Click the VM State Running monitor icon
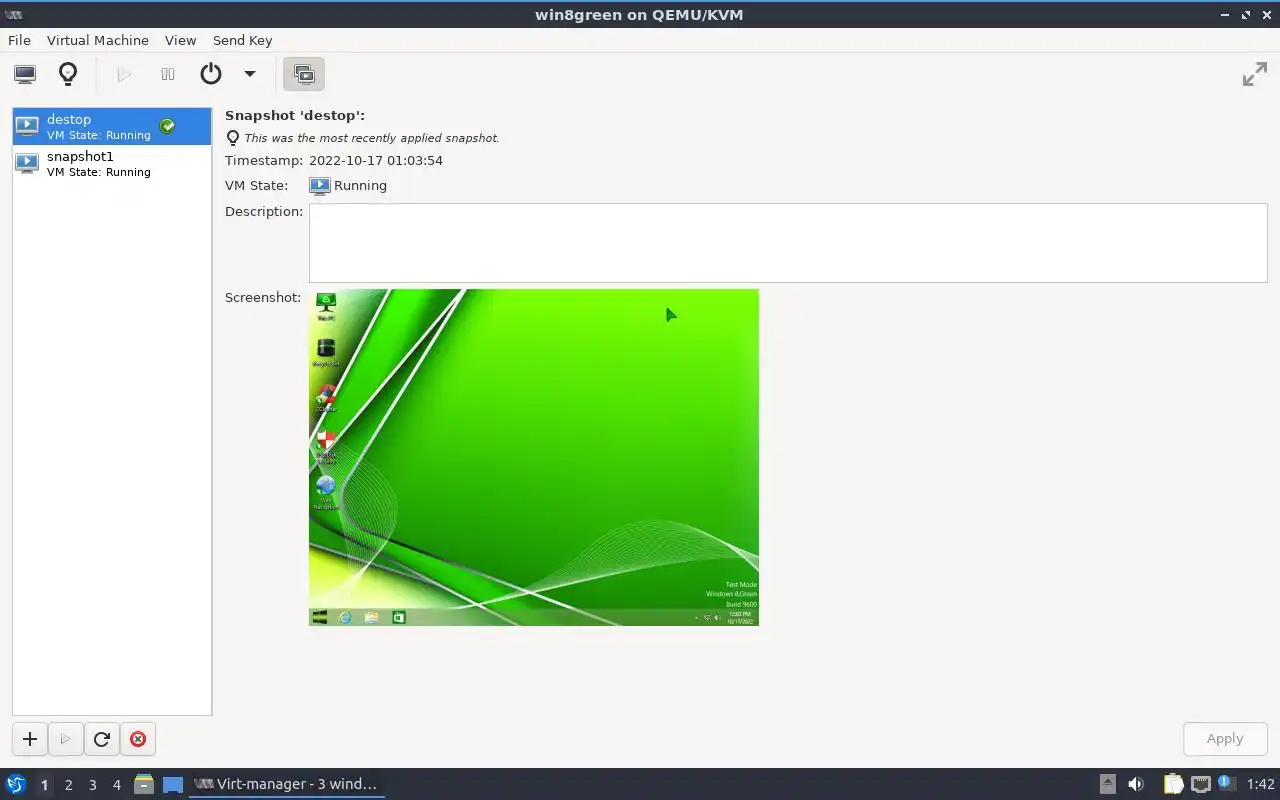Image resolution: width=1280 pixels, height=800 pixels. coord(319,185)
